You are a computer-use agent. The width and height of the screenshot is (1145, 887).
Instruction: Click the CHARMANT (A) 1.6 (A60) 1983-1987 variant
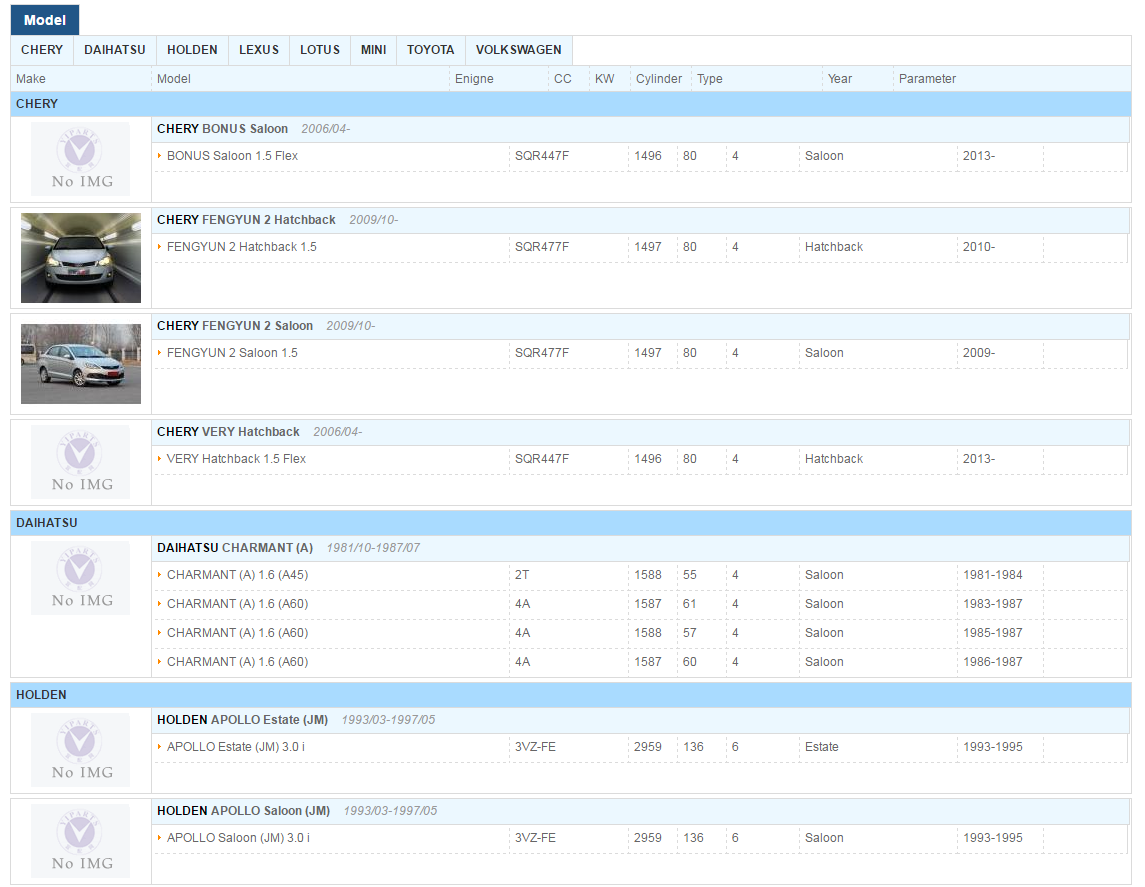coord(237,604)
